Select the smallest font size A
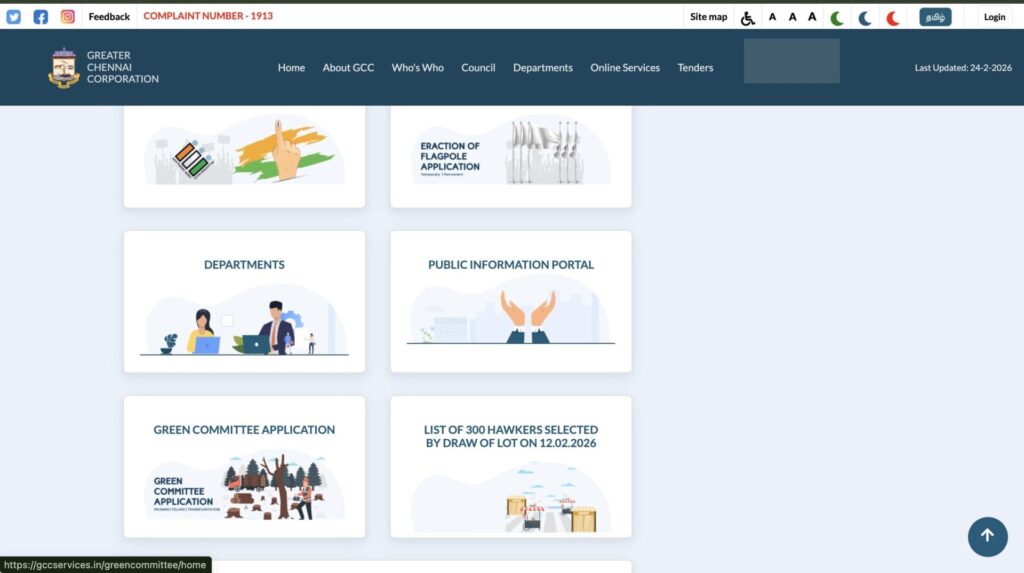The image size is (1024, 573). click(x=772, y=17)
